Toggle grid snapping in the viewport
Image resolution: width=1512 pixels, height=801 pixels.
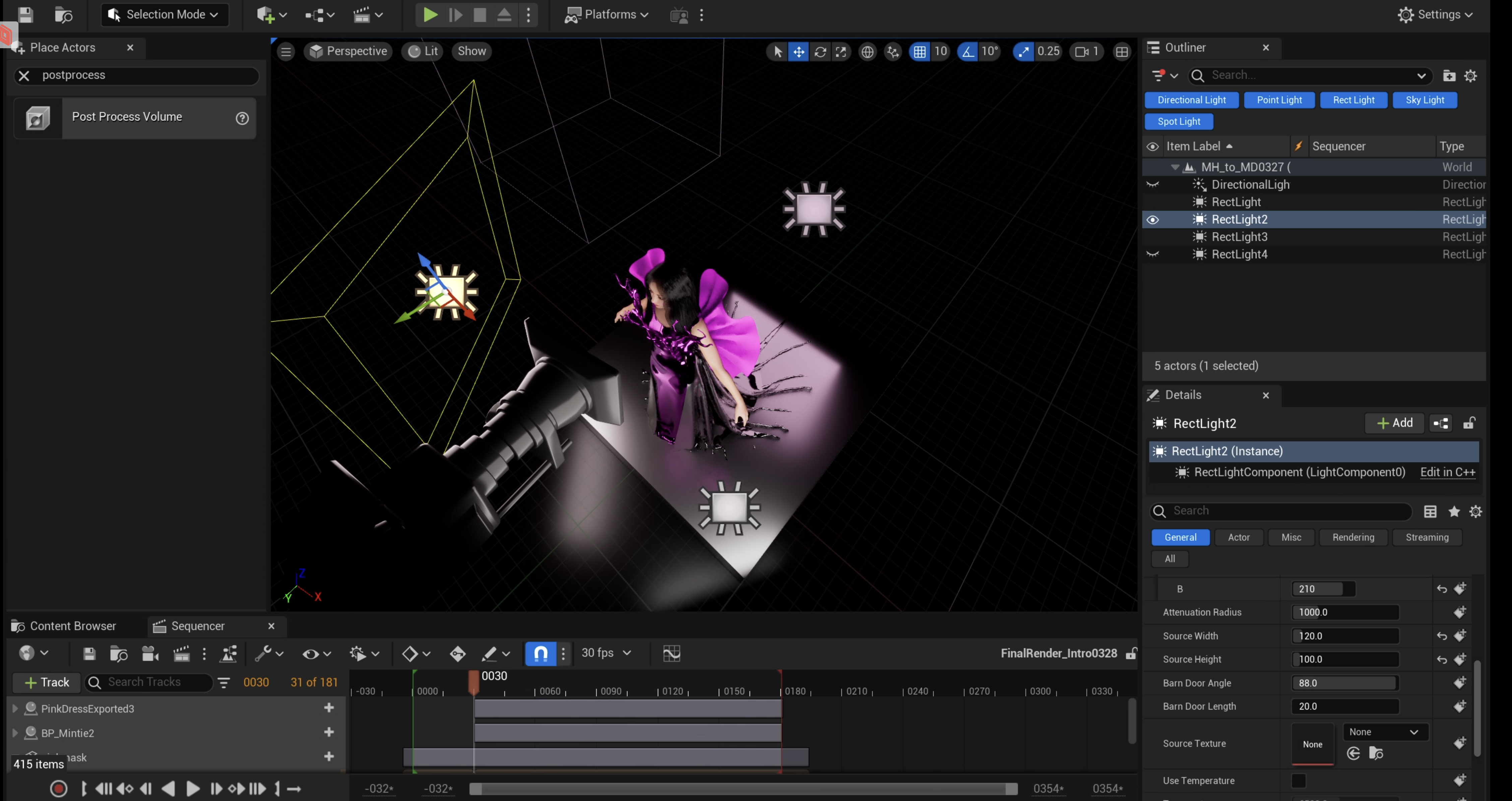pyautogui.click(x=919, y=52)
